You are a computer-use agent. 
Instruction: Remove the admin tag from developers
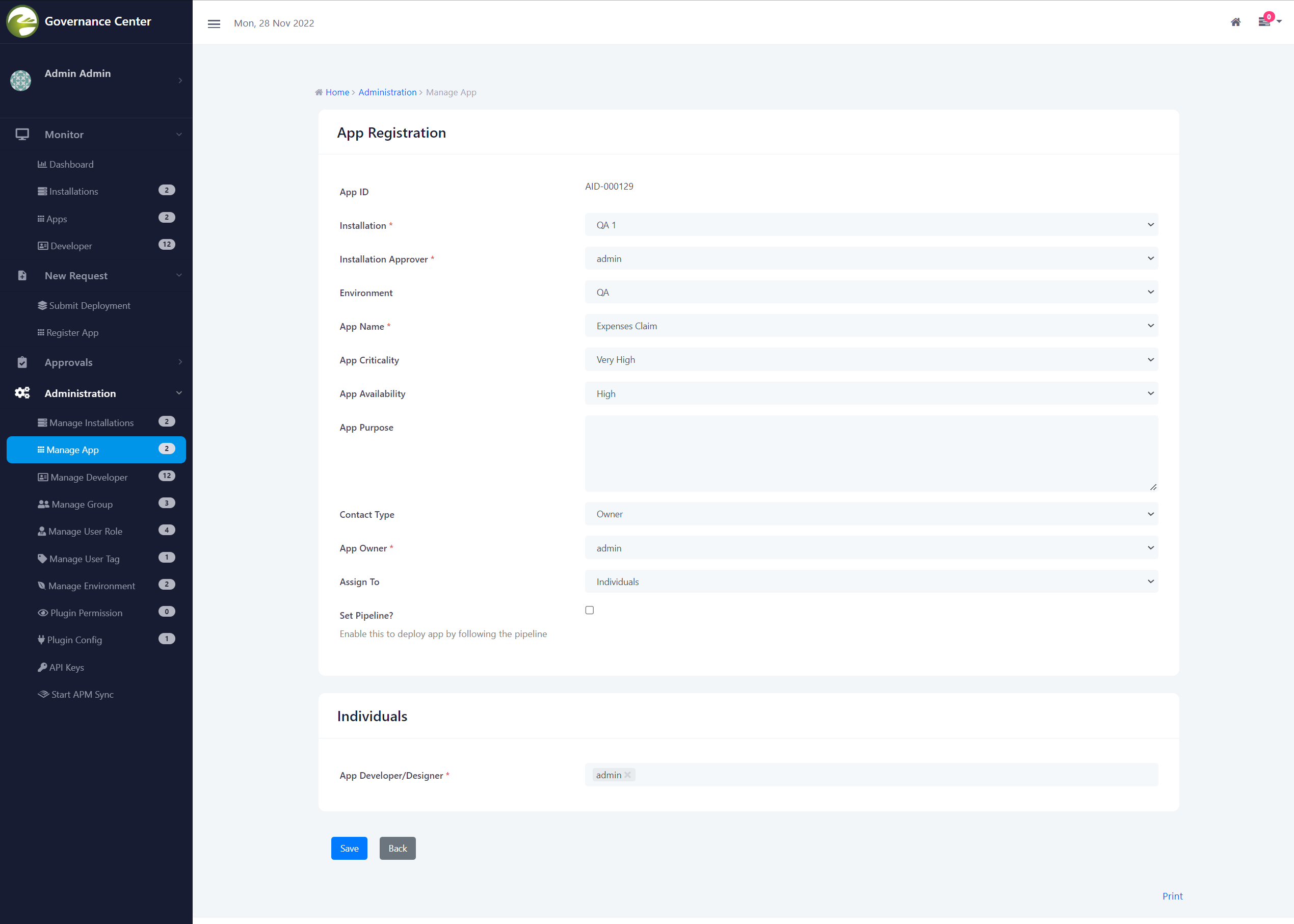click(x=627, y=775)
